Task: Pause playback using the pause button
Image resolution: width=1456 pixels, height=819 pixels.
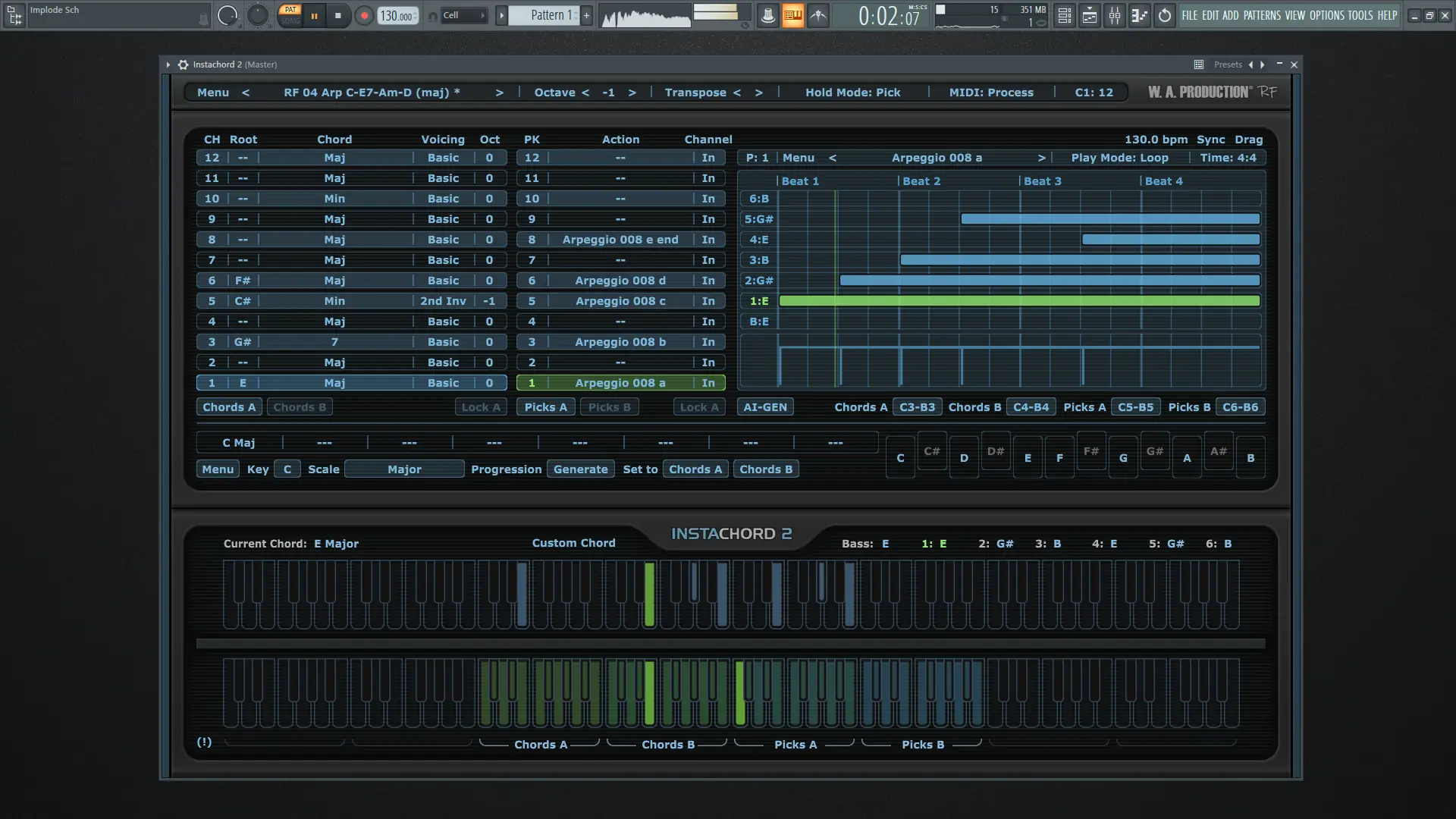Action: [x=314, y=15]
